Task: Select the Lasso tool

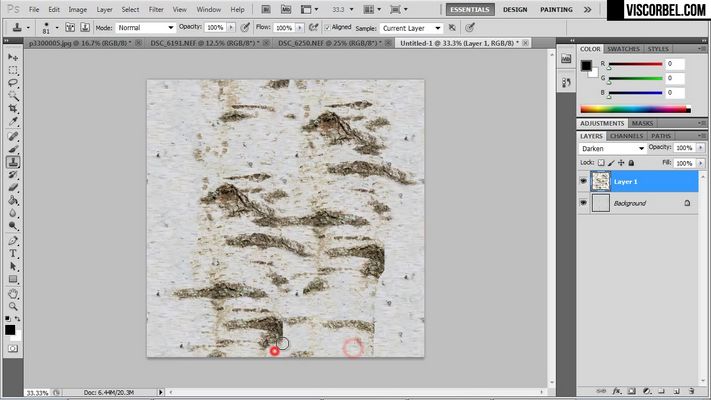Action: pos(13,83)
